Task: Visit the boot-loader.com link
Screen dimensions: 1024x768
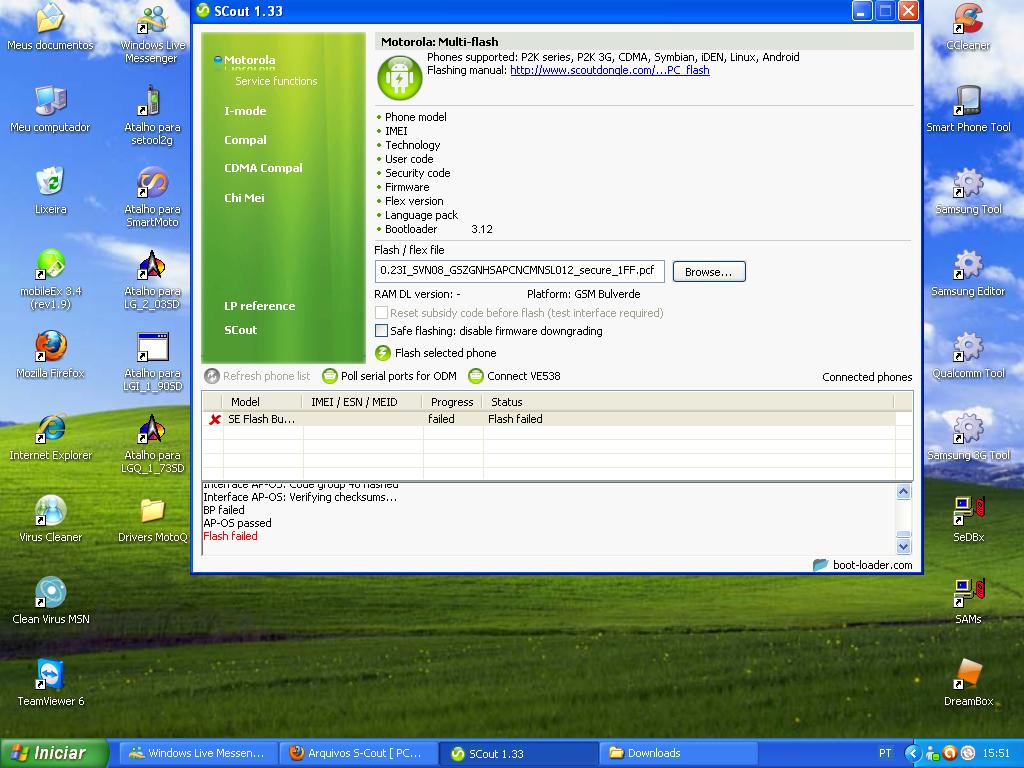Action: point(872,565)
